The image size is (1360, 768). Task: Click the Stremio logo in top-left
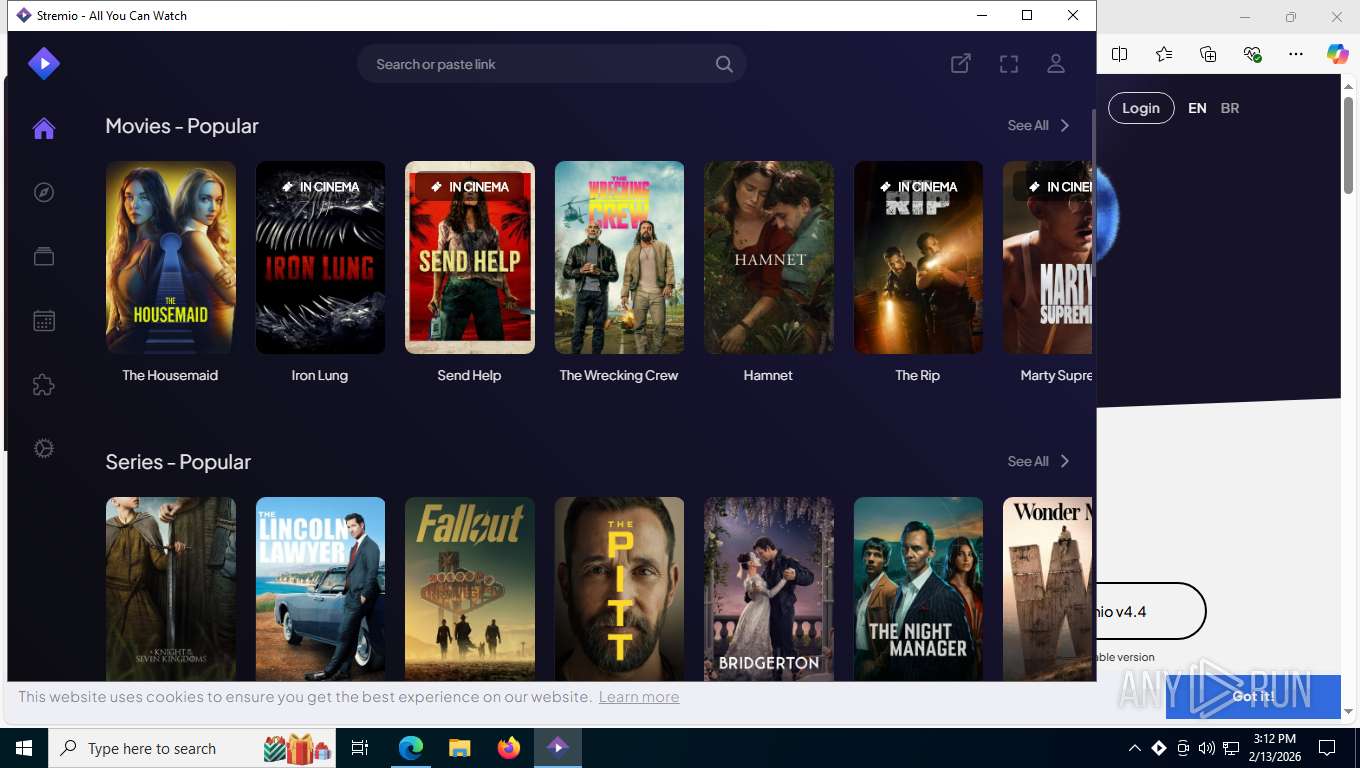point(43,64)
